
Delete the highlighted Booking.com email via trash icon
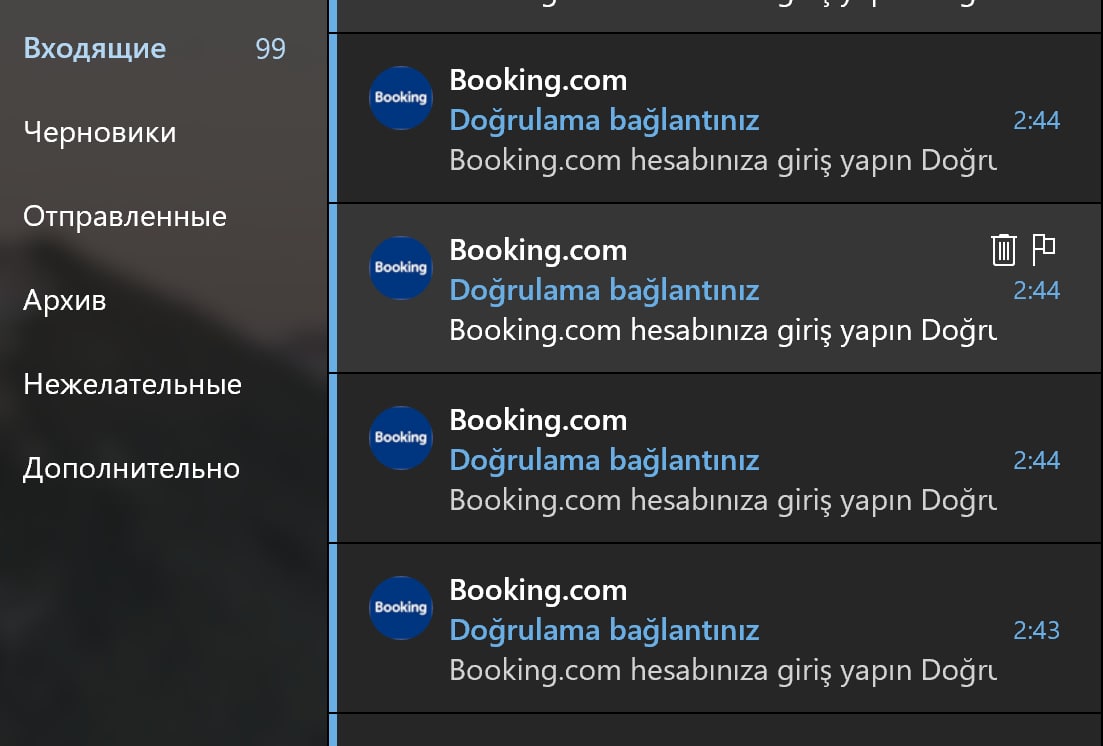pyautogui.click(x=1003, y=250)
